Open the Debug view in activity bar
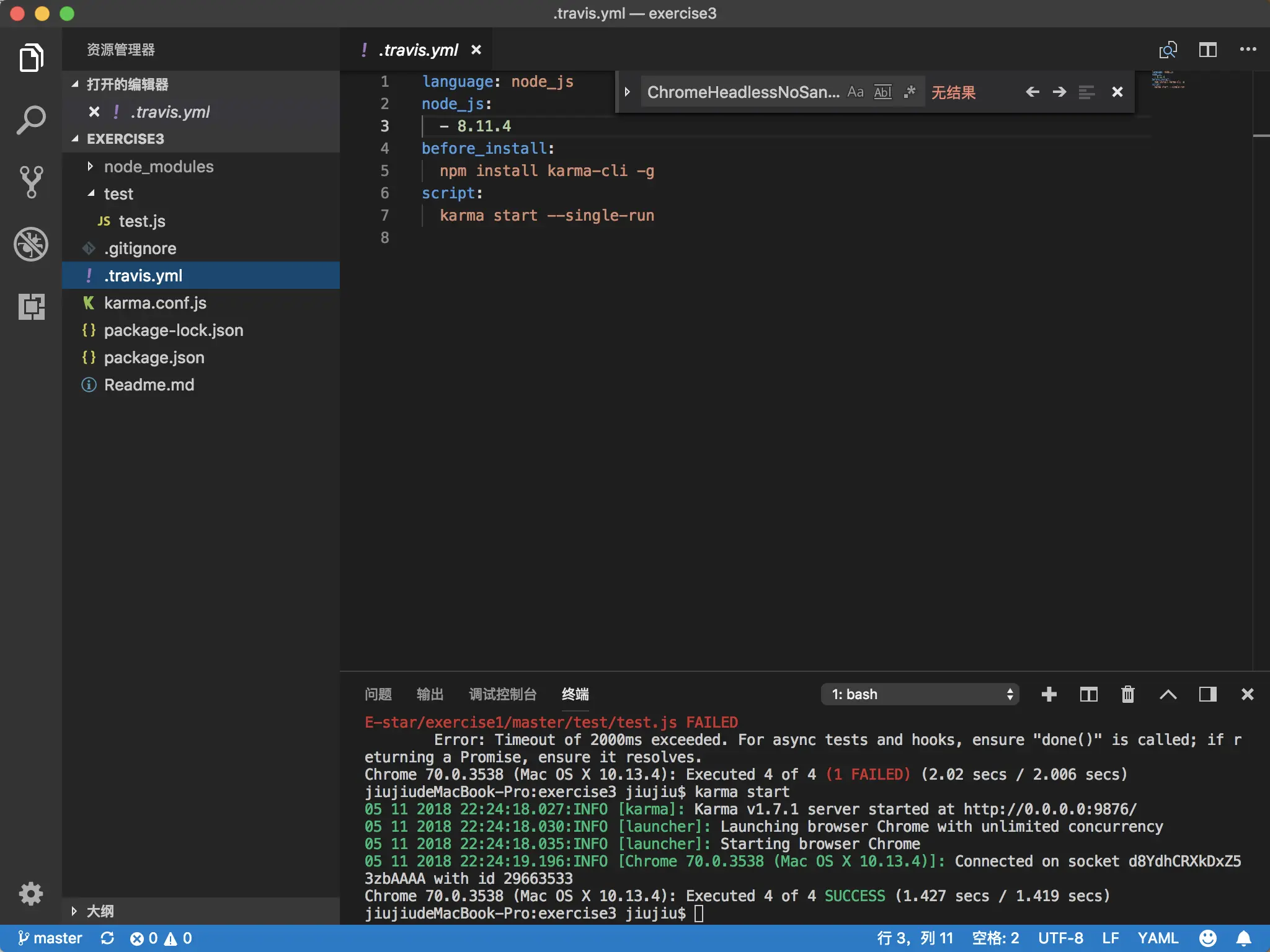The width and height of the screenshot is (1270, 952). point(31,244)
